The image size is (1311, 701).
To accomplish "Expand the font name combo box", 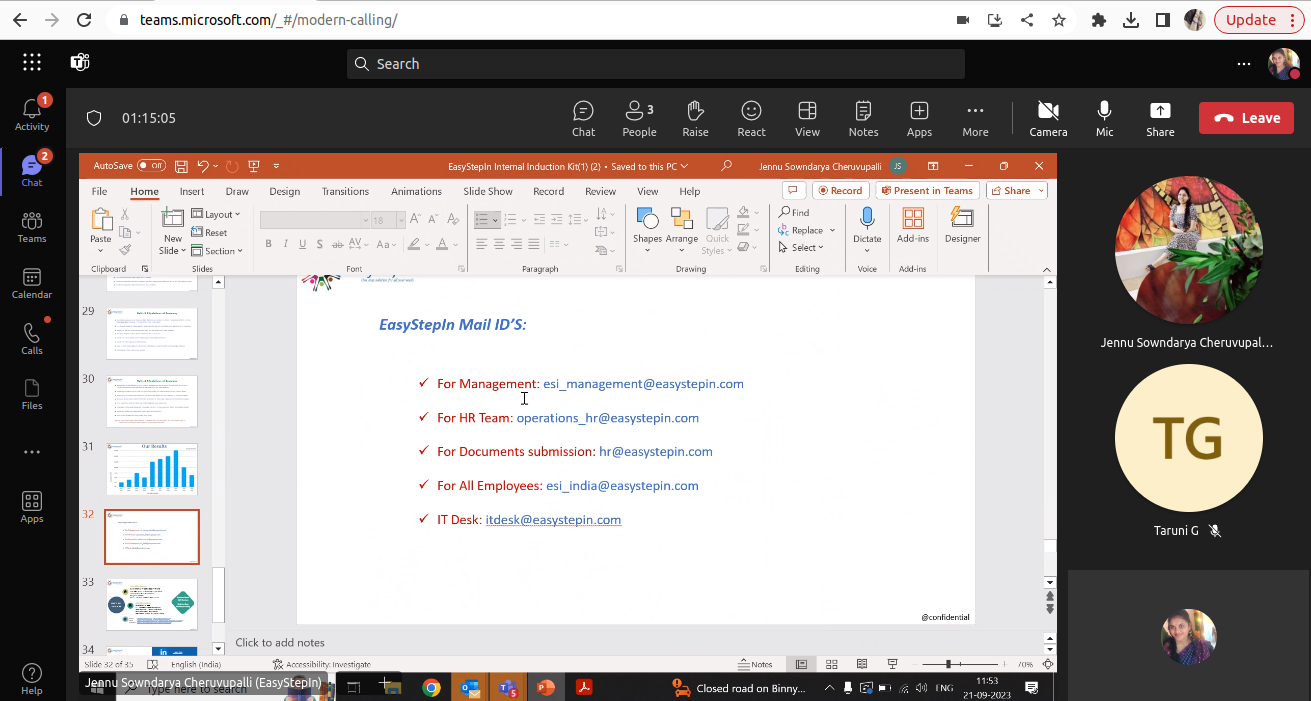I will click(364, 220).
